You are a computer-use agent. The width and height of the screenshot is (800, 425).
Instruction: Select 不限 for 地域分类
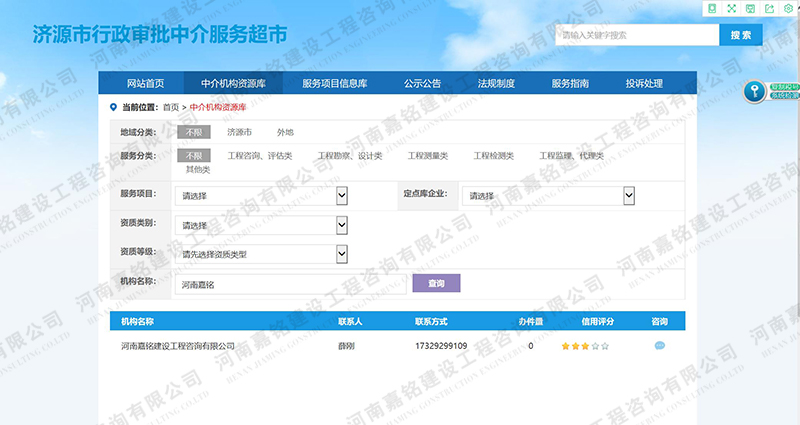pos(194,132)
